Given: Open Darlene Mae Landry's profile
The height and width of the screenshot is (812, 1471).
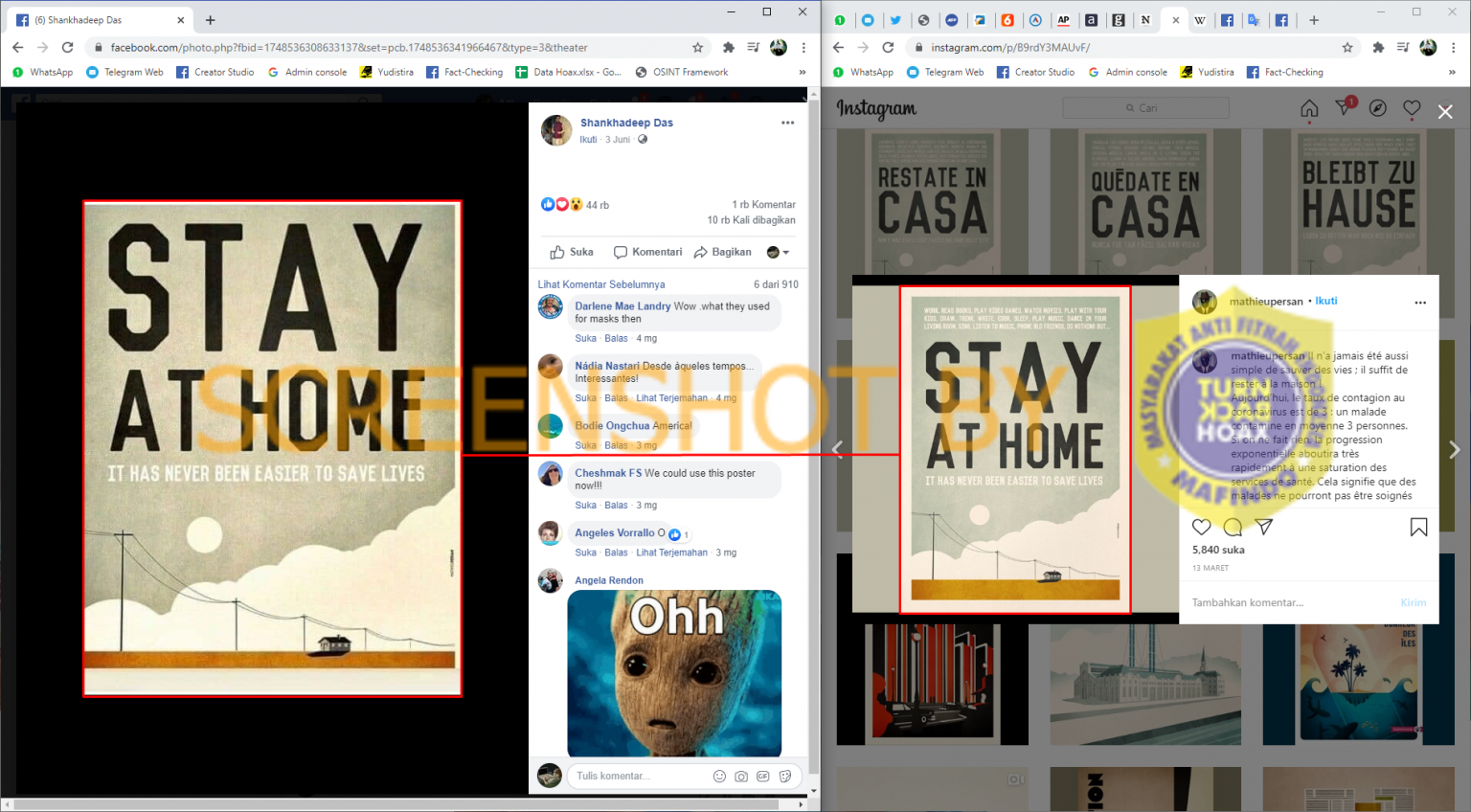Looking at the screenshot, I should point(622,306).
